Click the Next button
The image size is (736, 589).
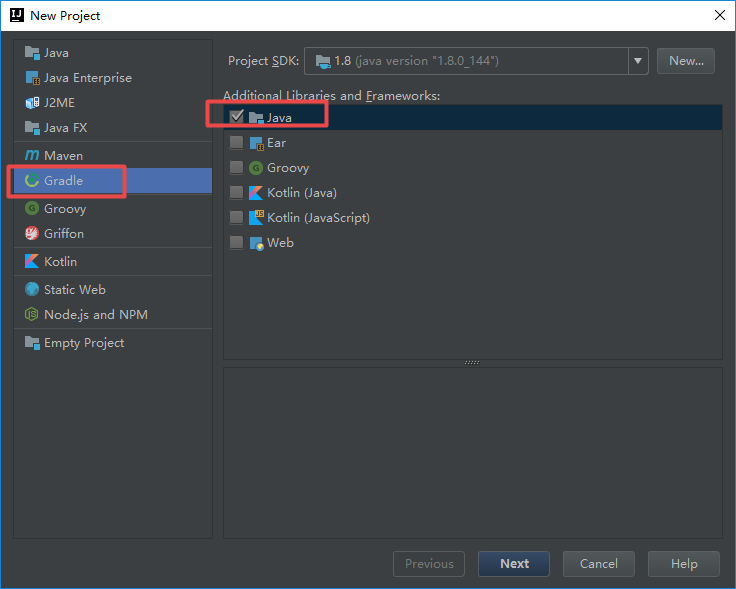[x=514, y=564]
